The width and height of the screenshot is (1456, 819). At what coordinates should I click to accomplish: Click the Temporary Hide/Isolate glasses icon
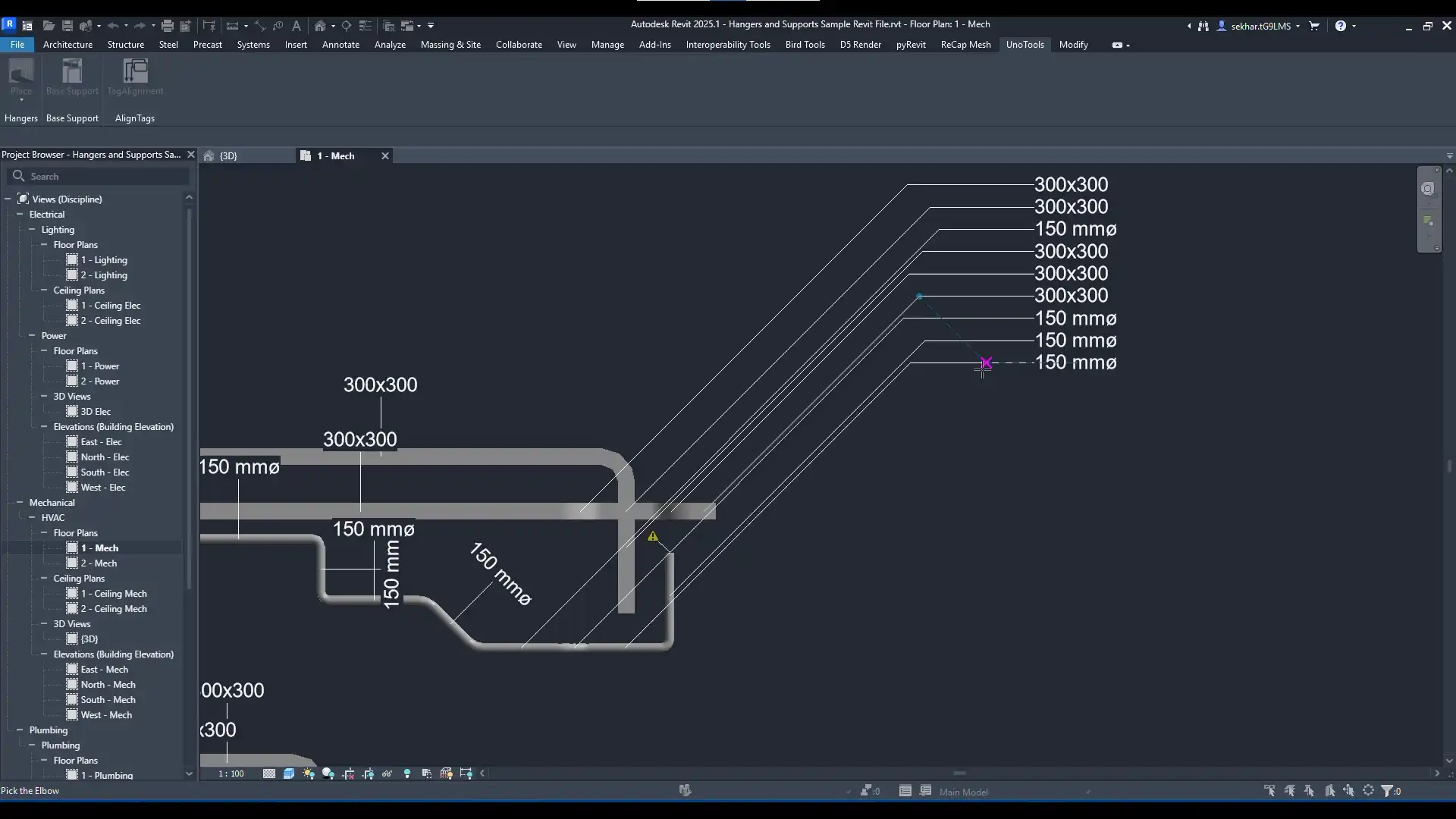pyautogui.click(x=388, y=774)
